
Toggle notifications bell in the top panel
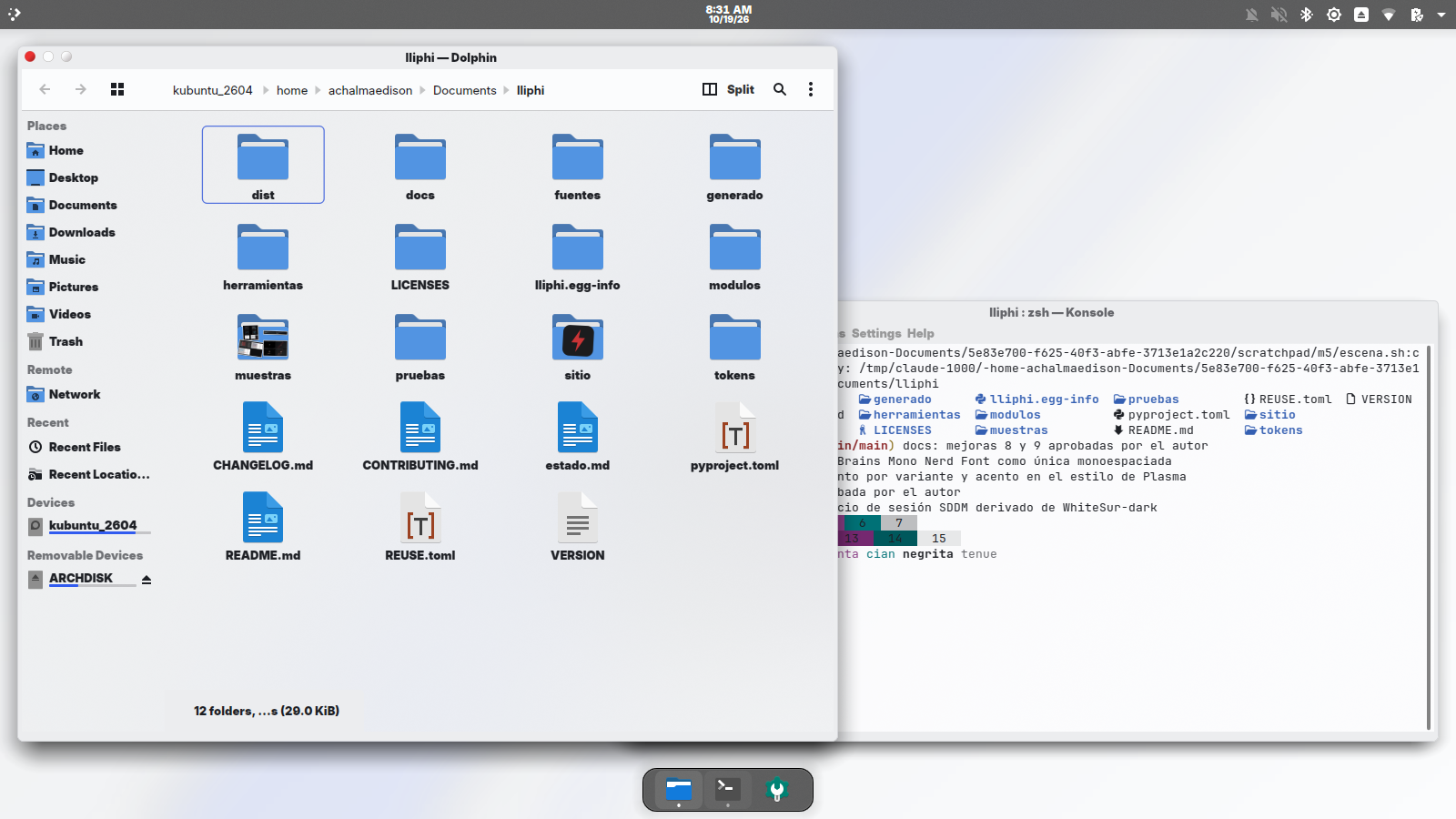point(1252,15)
